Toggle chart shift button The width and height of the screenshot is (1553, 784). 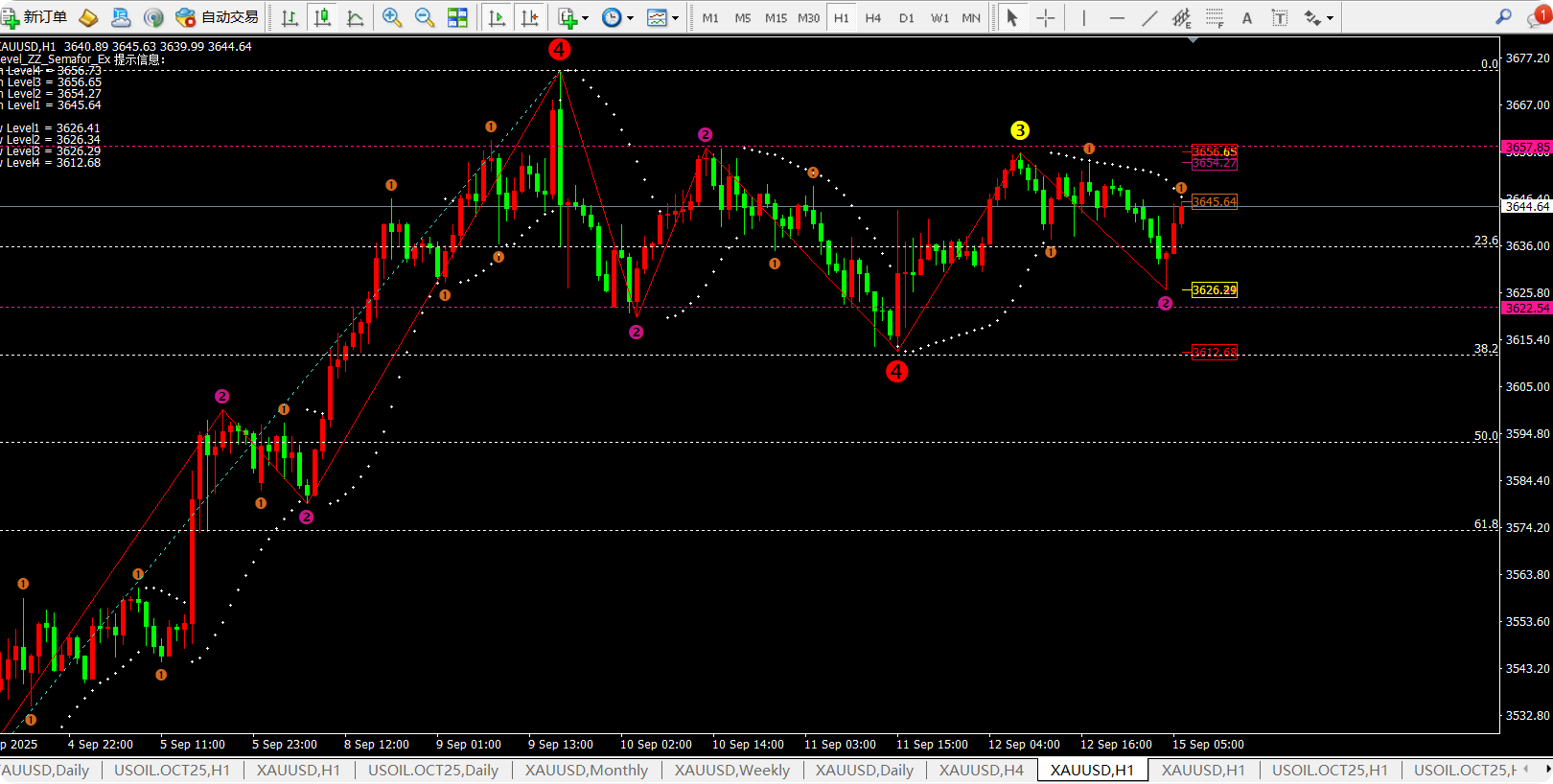[528, 17]
